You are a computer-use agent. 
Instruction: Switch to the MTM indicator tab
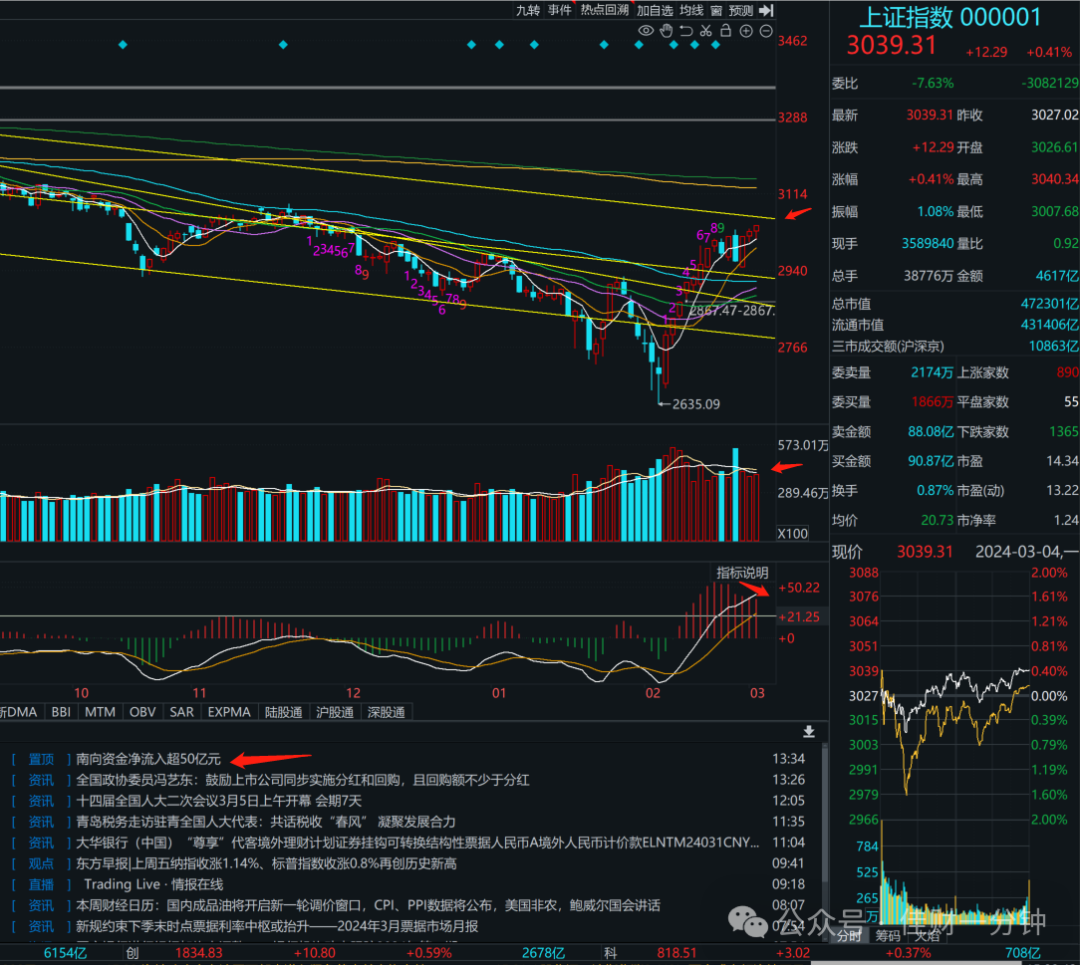[x=100, y=712]
